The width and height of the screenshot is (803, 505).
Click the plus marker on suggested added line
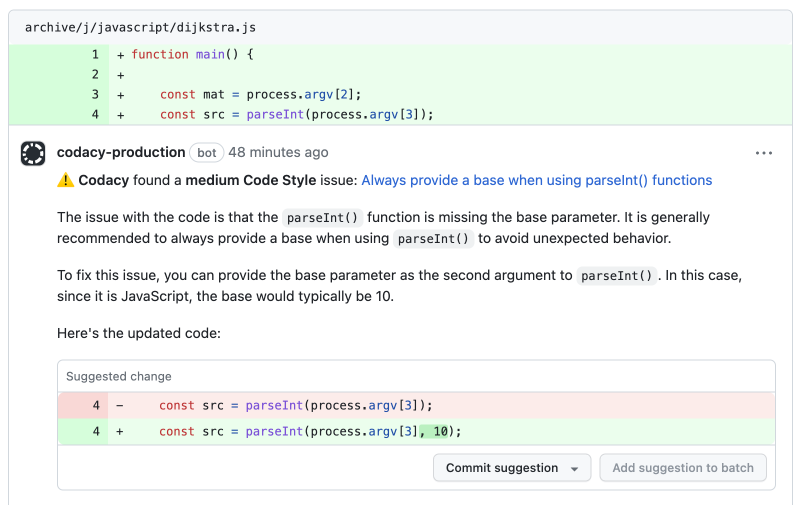pos(121,431)
